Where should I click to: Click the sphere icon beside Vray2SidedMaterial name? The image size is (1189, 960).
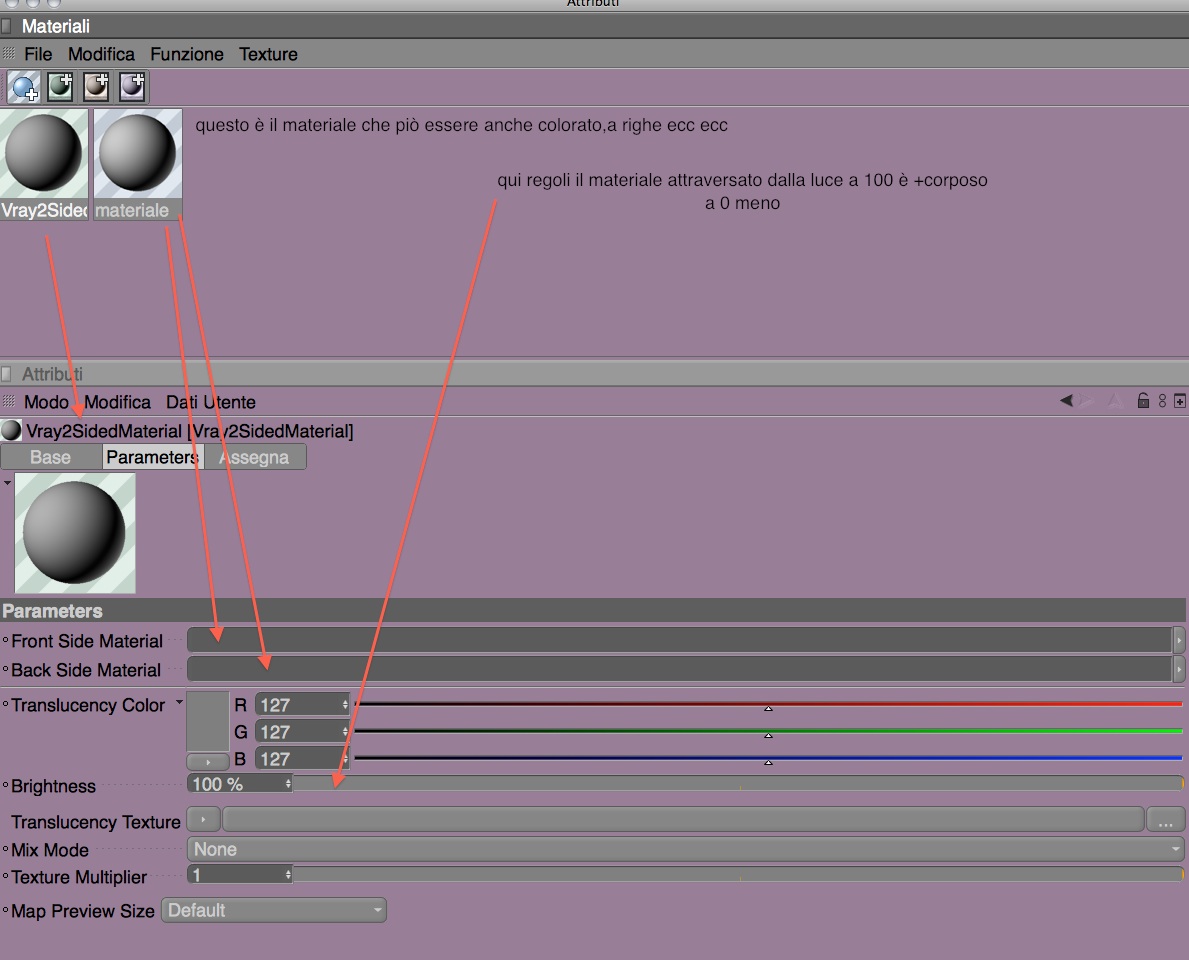[11, 431]
